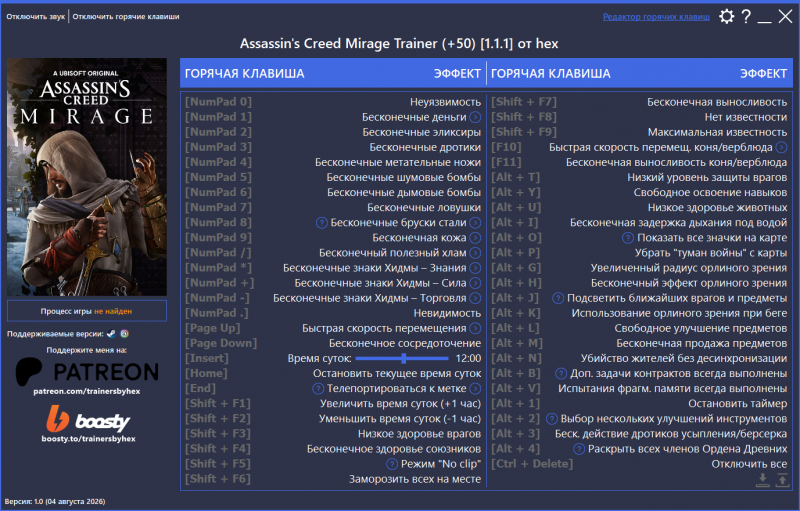Click the [Alt + M] hotkey label
The image size is (800, 511).
coord(517,343)
